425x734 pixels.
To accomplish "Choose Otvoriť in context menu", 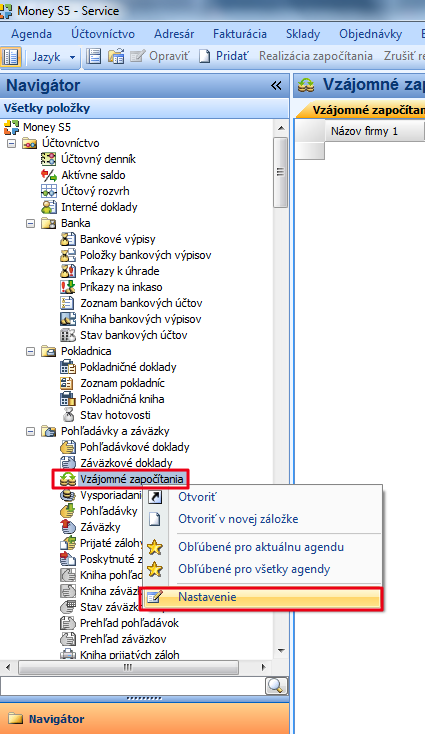I will click(x=262, y=497).
